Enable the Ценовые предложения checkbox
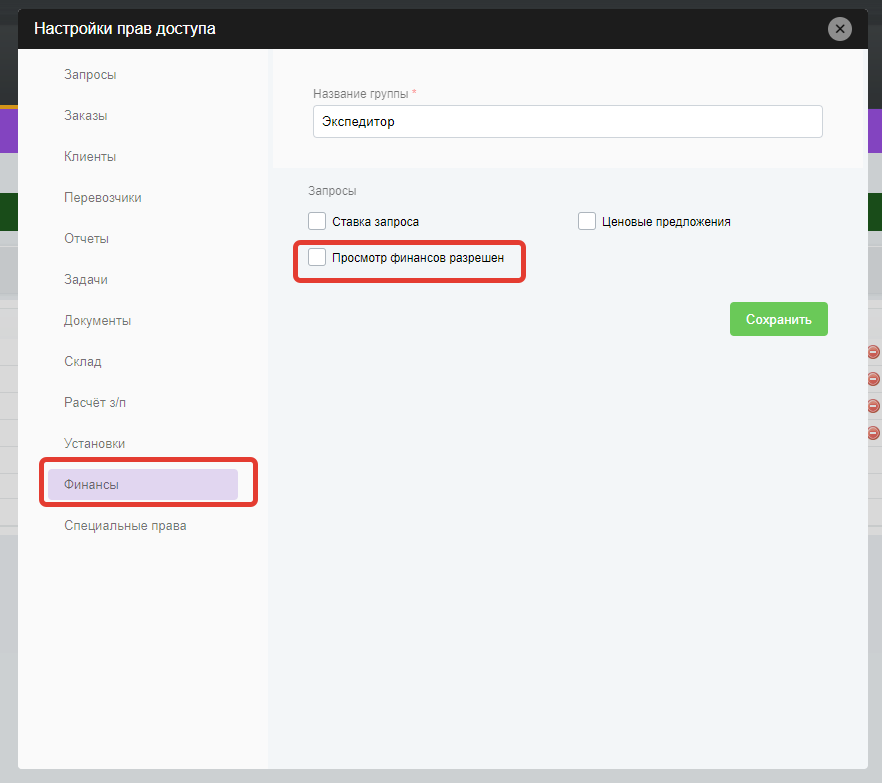Screen dimensions: 882x783 (x=587, y=221)
